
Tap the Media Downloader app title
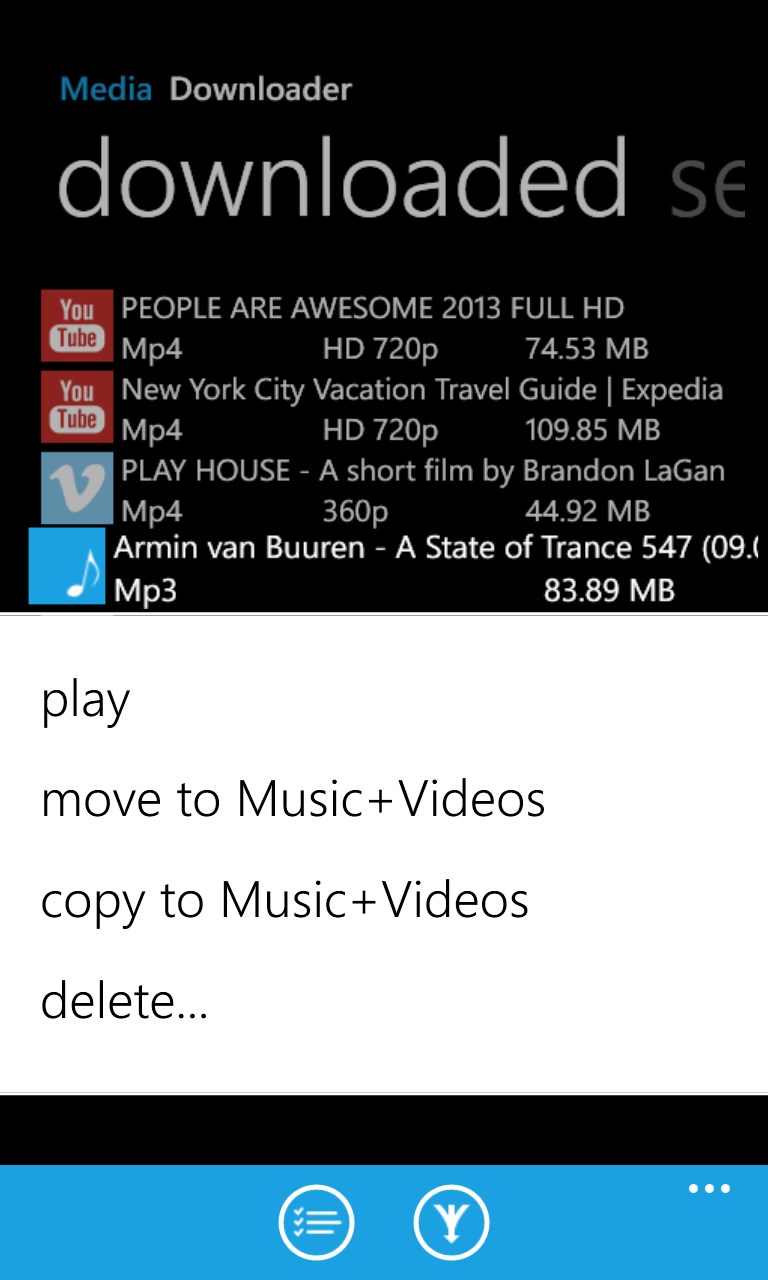206,90
